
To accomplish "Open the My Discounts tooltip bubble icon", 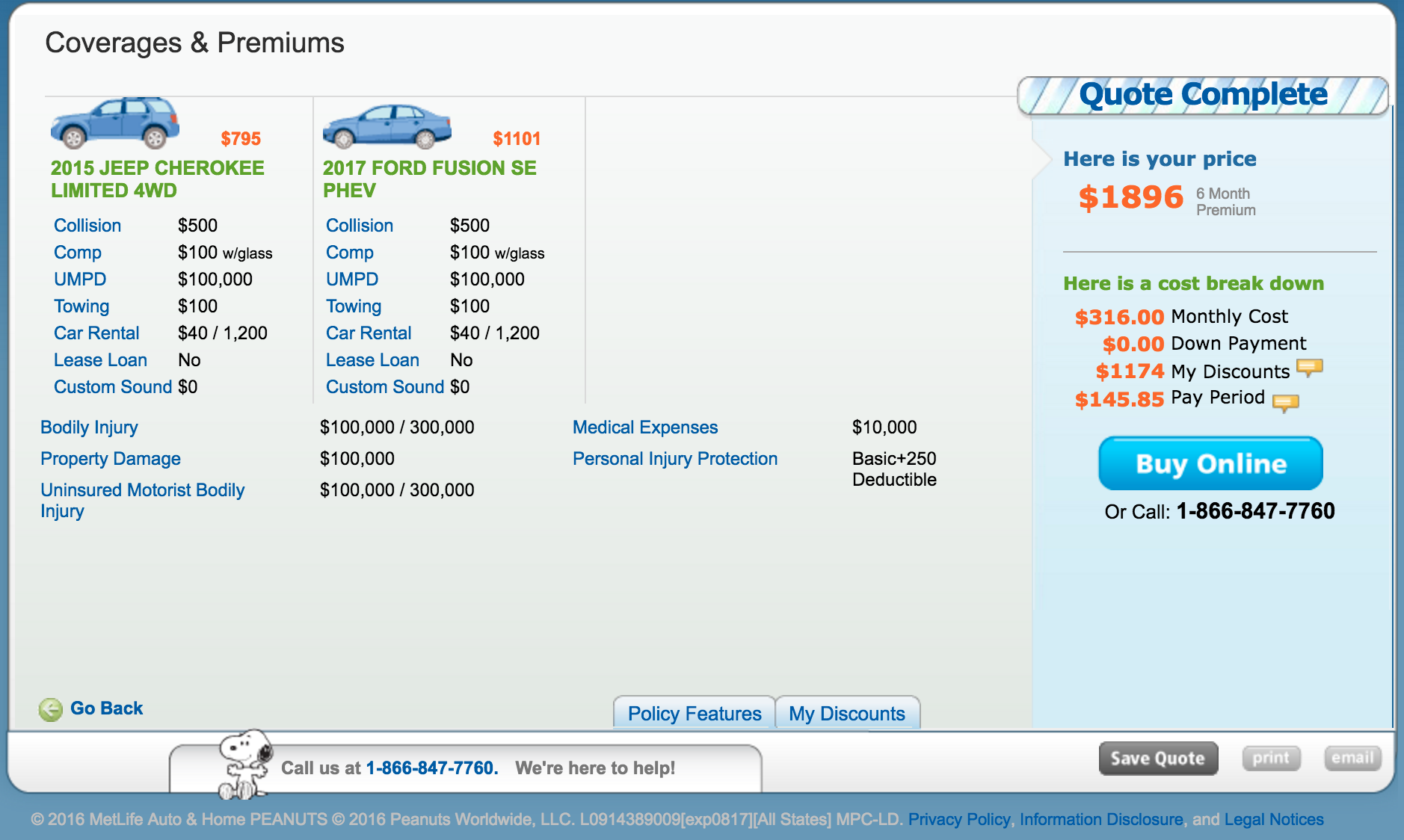I will [x=1309, y=368].
